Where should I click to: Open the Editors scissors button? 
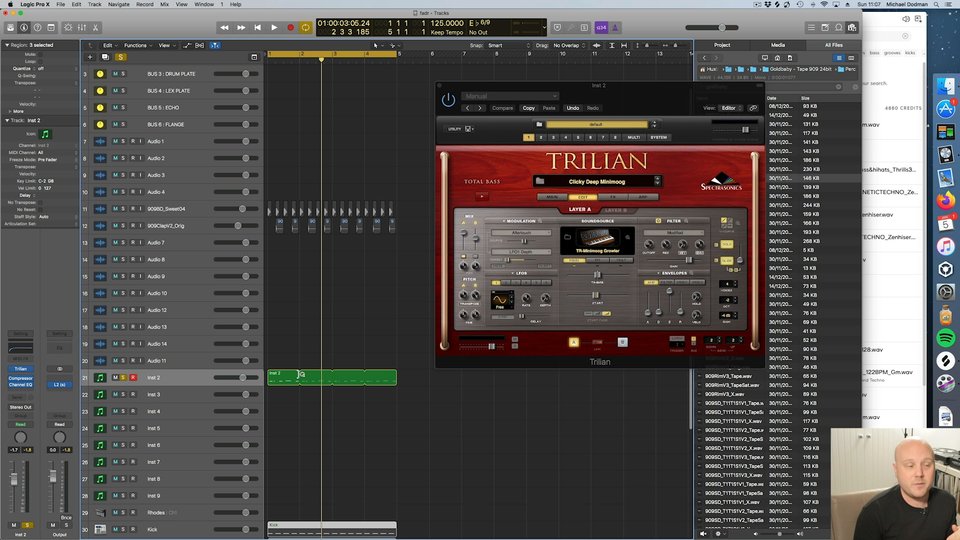tap(95, 28)
